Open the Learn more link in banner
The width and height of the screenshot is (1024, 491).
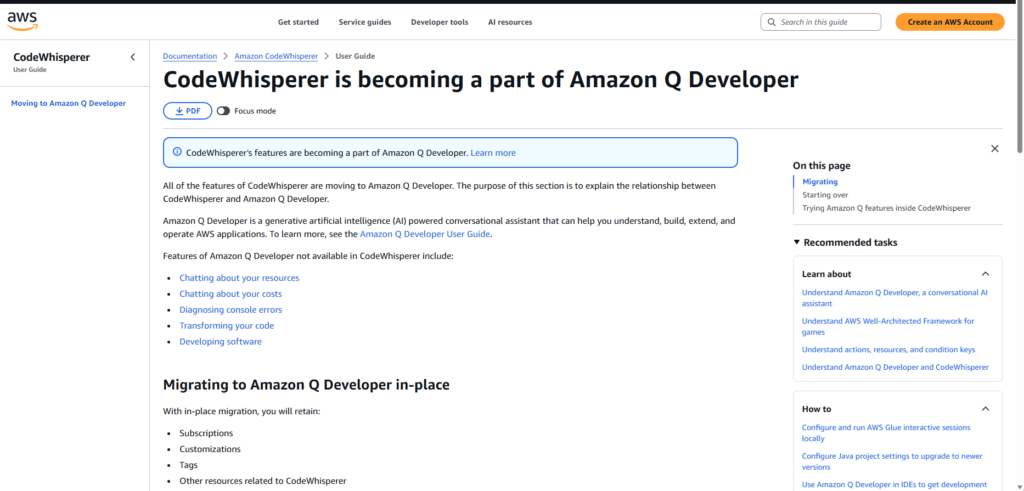click(493, 153)
